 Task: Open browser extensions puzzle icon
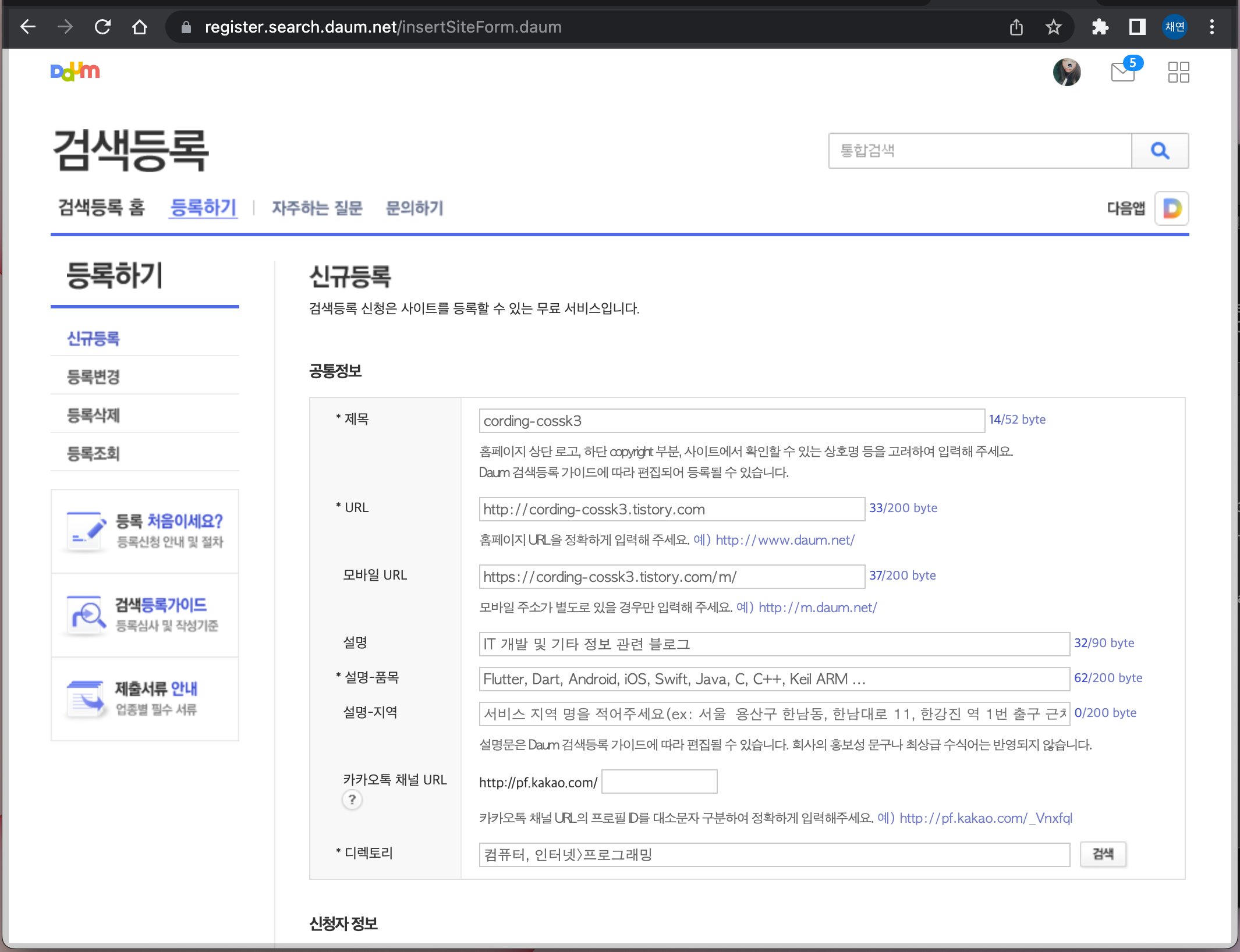[1100, 27]
